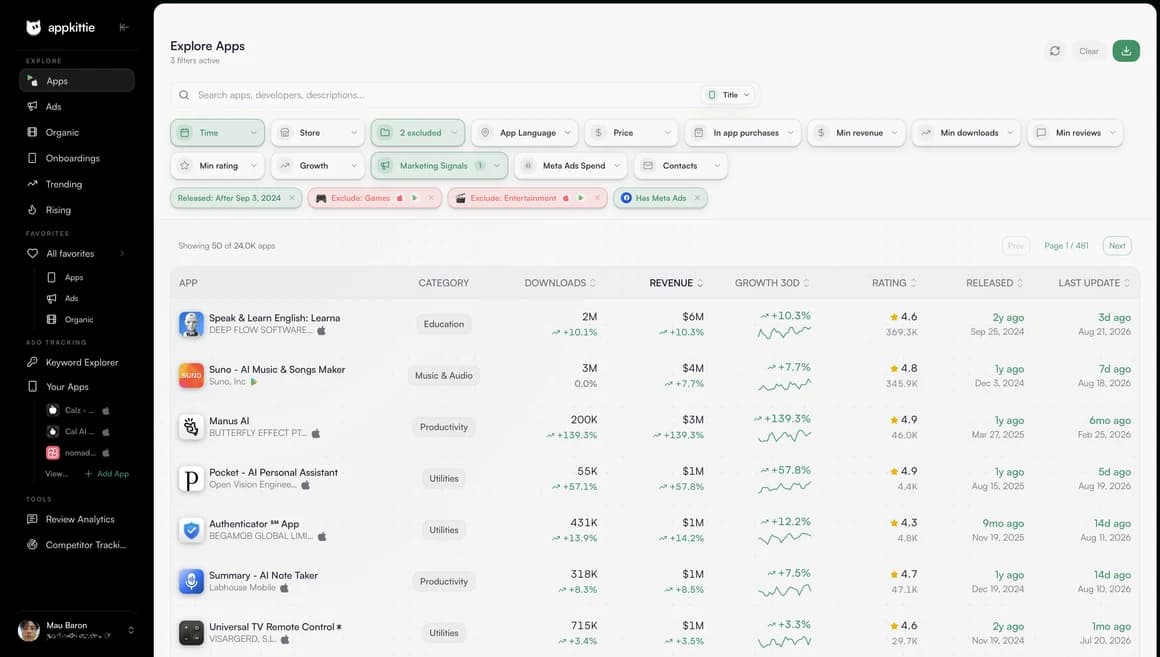
Task: Click Music & Audio category tag
Action: click(x=444, y=376)
